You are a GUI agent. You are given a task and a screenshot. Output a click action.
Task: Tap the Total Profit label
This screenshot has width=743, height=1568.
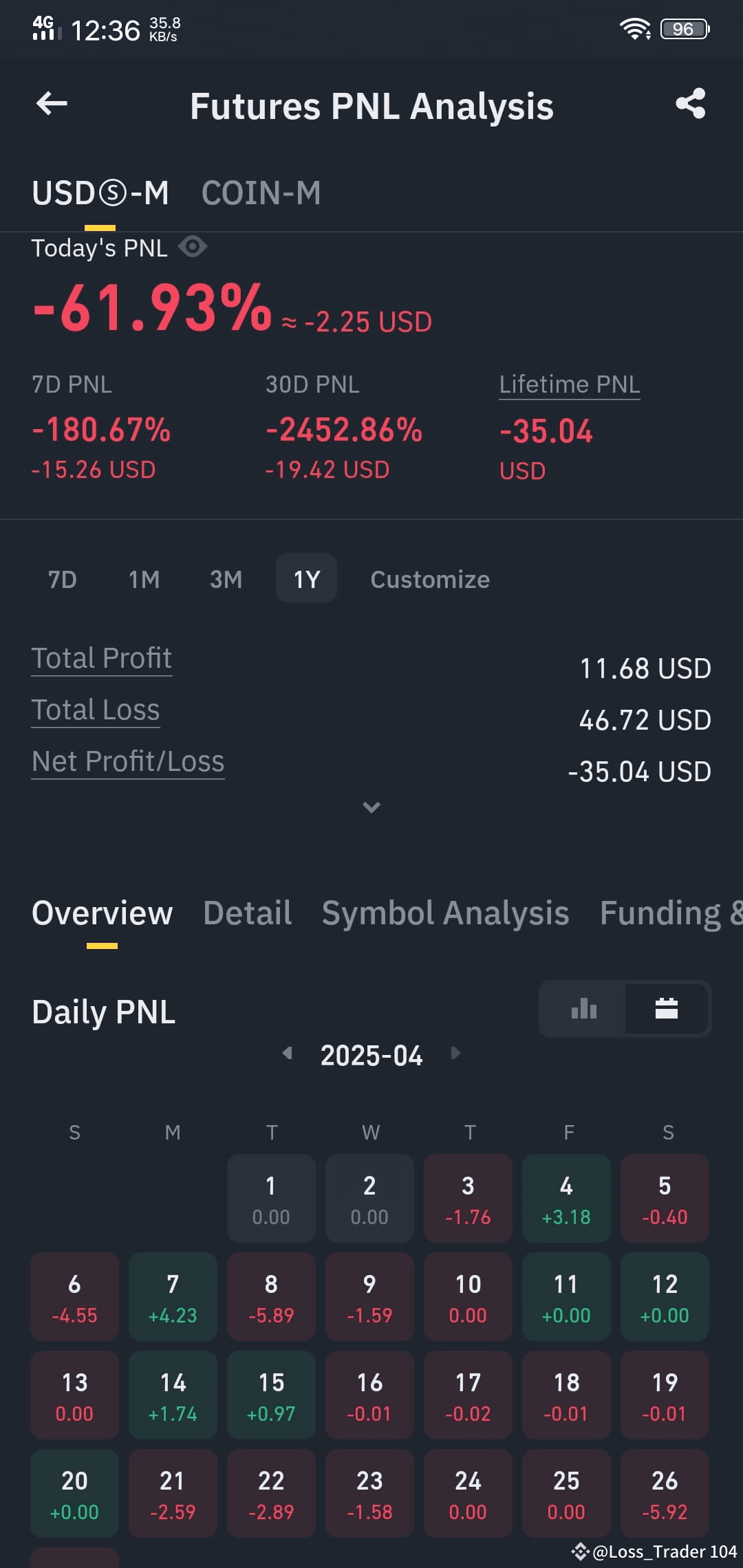(x=102, y=658)
